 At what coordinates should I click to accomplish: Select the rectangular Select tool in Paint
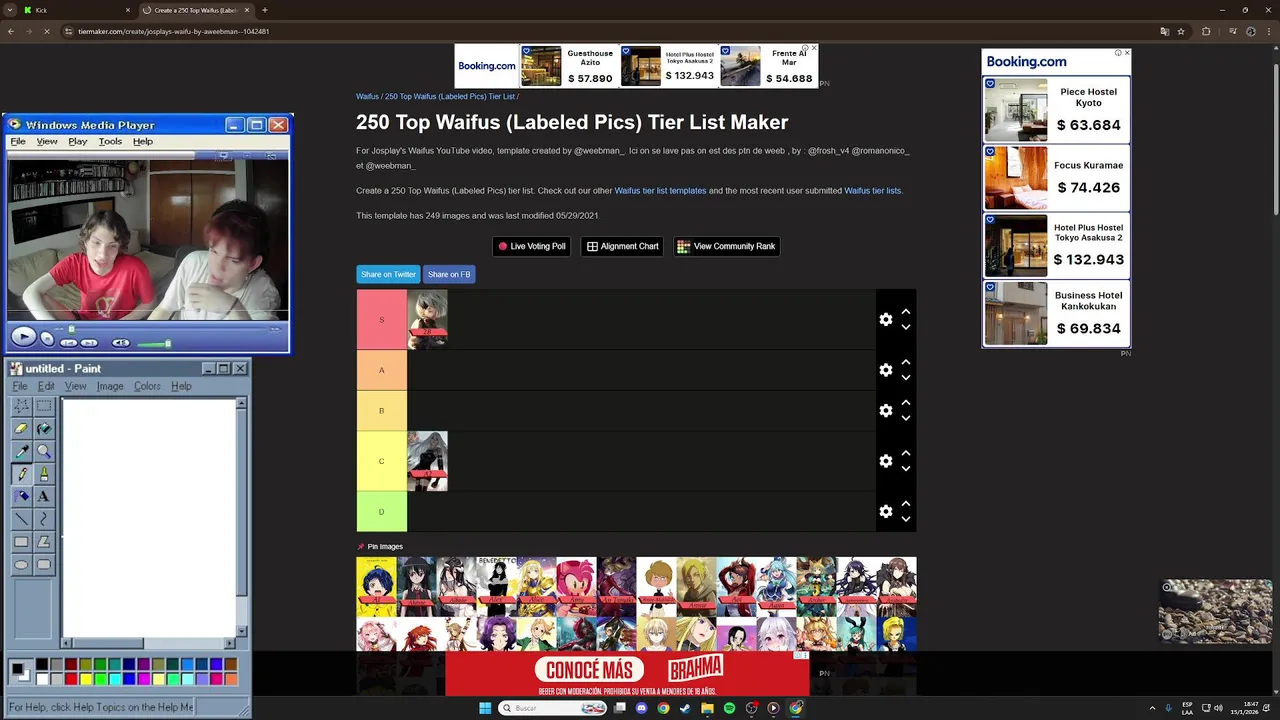pyautogui.click(x=44, y=406)
